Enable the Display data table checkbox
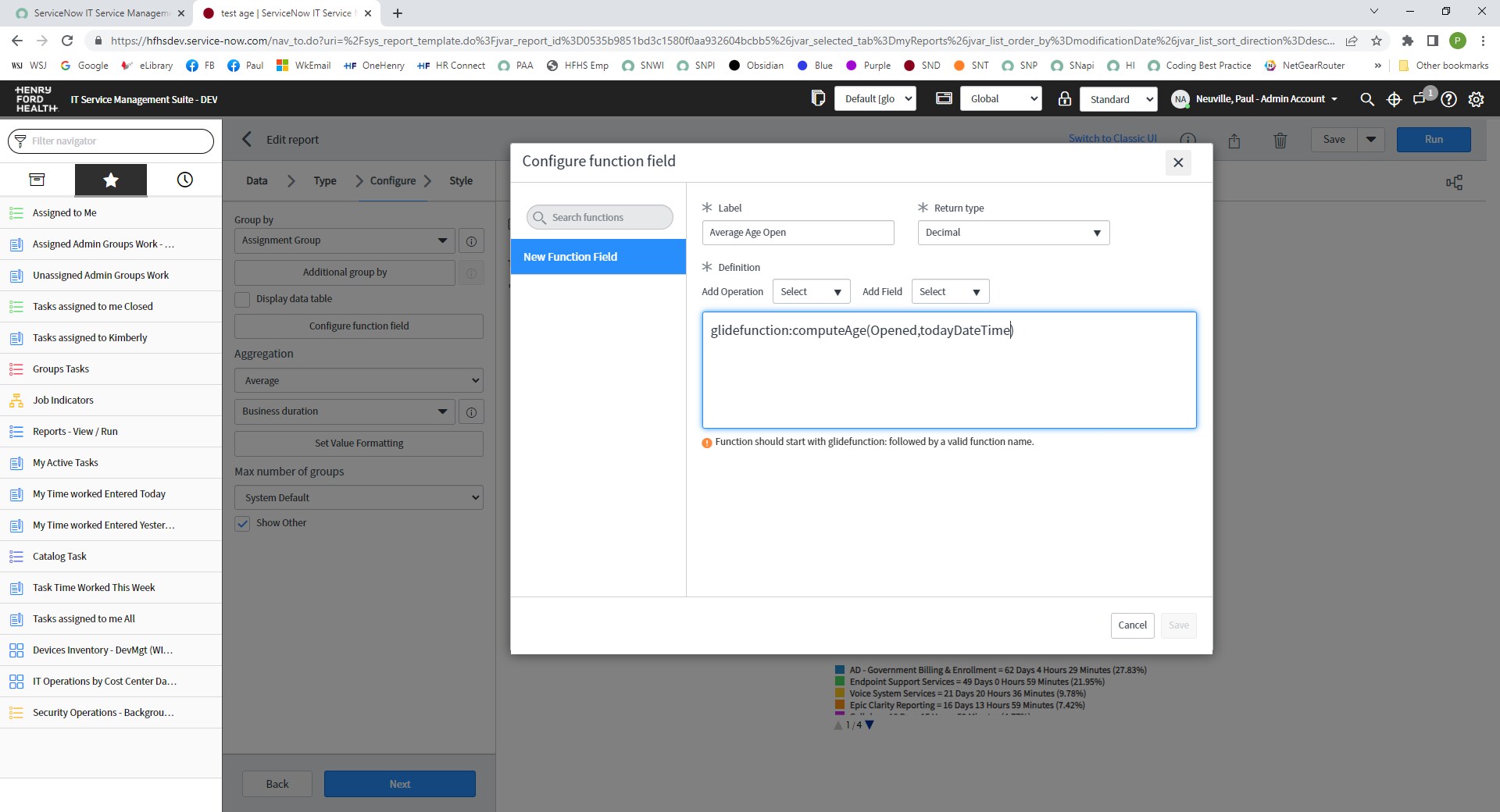 [x=243, y=300]
